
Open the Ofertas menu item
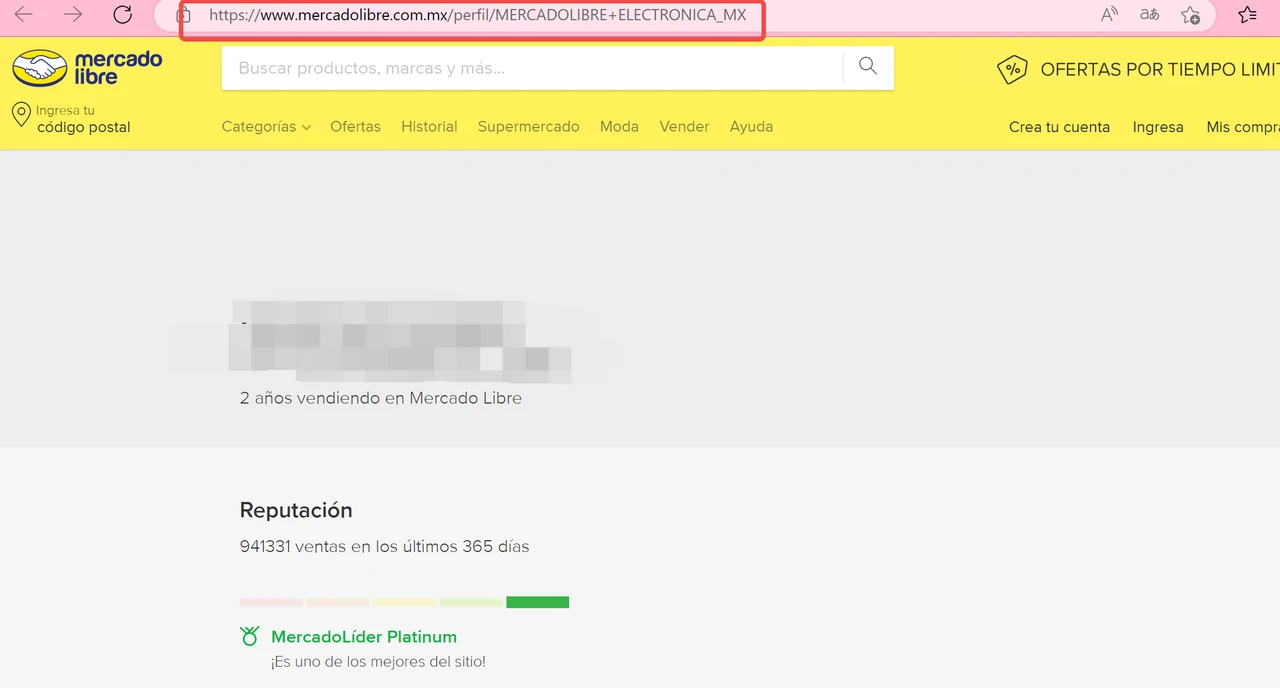pos(355,127)
